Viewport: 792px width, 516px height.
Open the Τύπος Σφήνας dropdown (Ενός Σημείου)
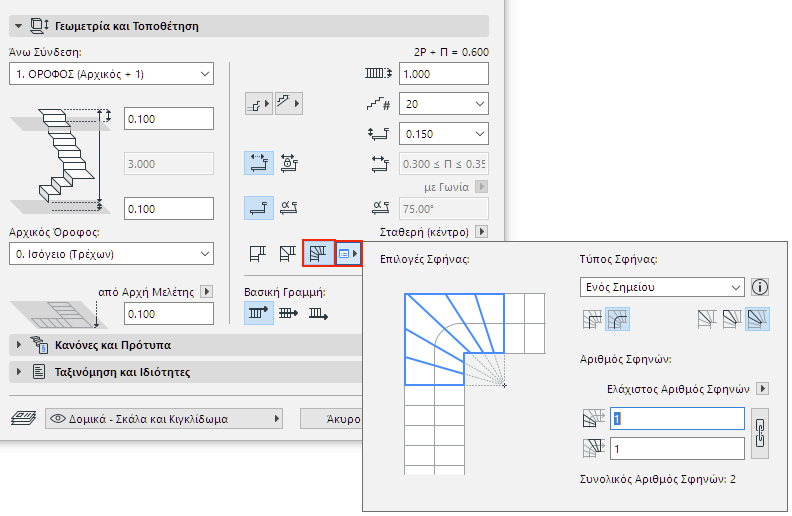[662, 287]
